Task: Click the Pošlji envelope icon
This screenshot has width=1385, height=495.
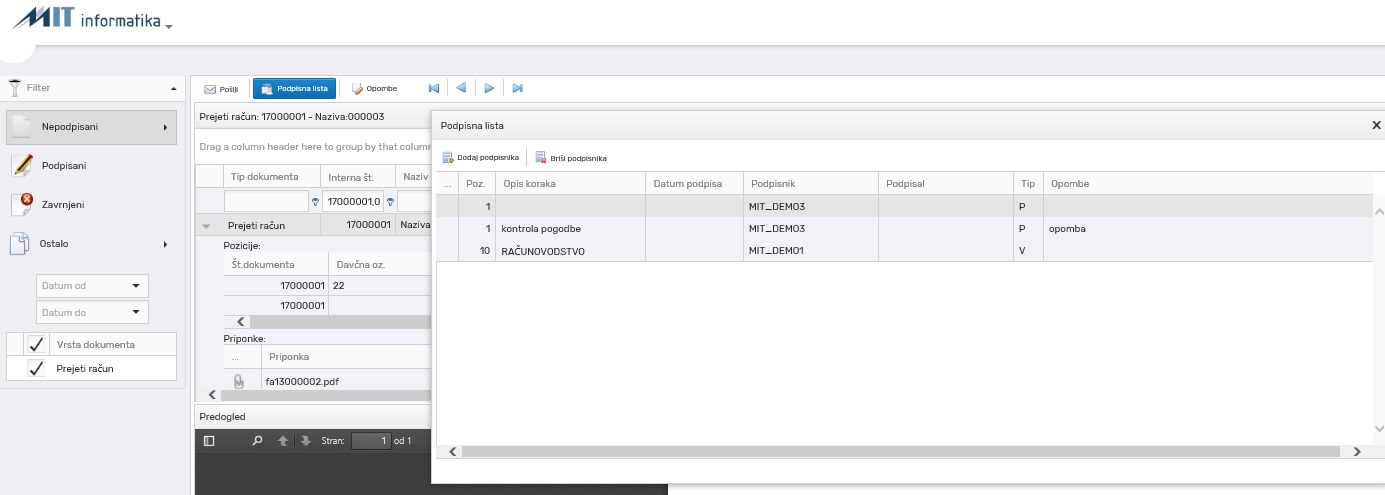Action: [x=210, y=89]
